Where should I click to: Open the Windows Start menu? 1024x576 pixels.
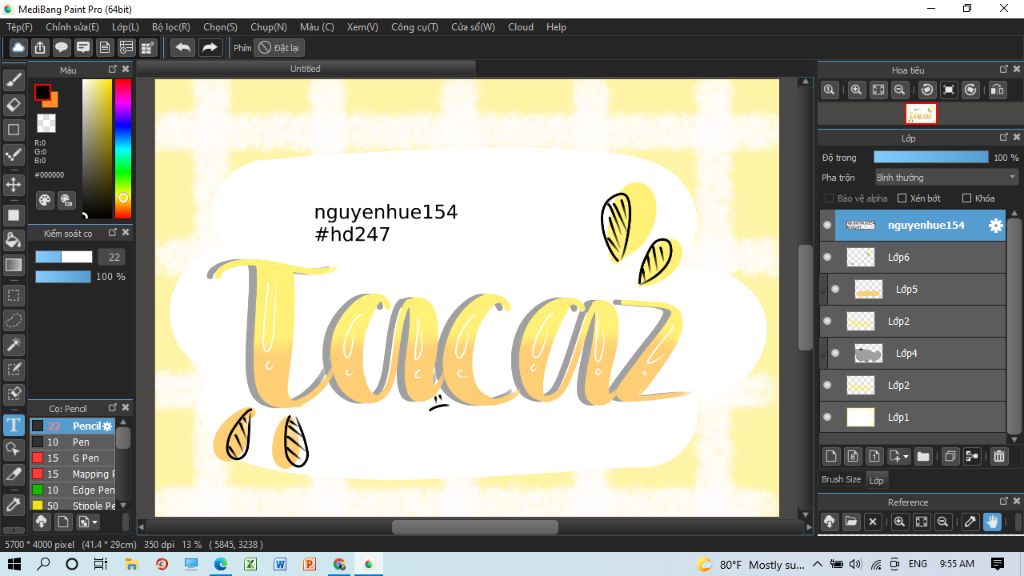click(x=14, y=564)
